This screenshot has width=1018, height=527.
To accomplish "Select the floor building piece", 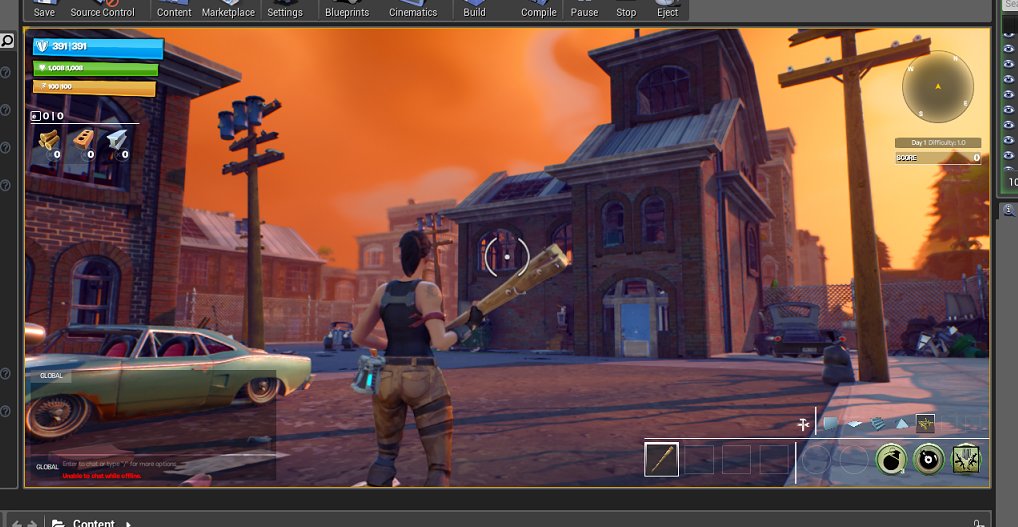I will (x=855, y=424).
